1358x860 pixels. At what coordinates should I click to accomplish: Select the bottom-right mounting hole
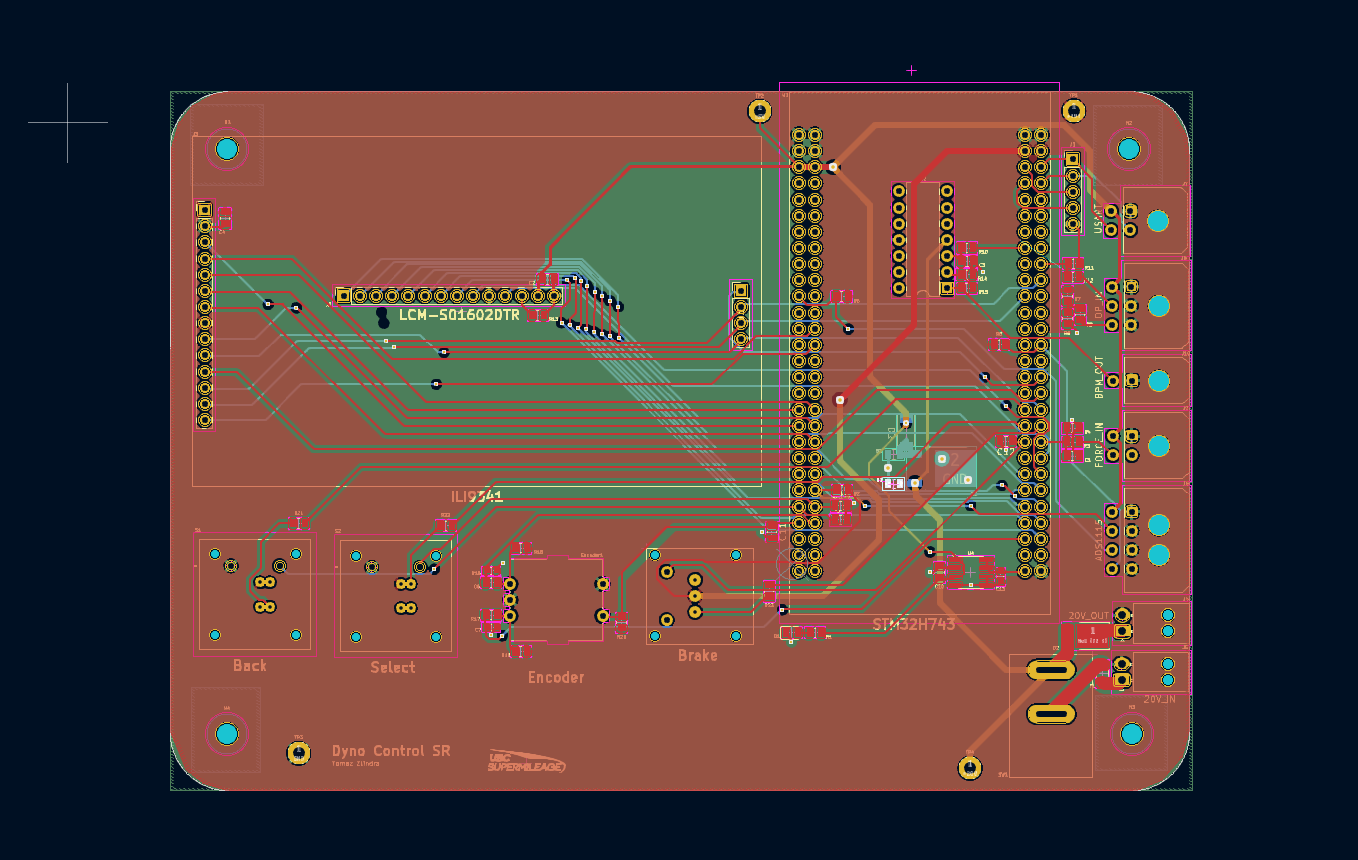tap(1131, 734)
